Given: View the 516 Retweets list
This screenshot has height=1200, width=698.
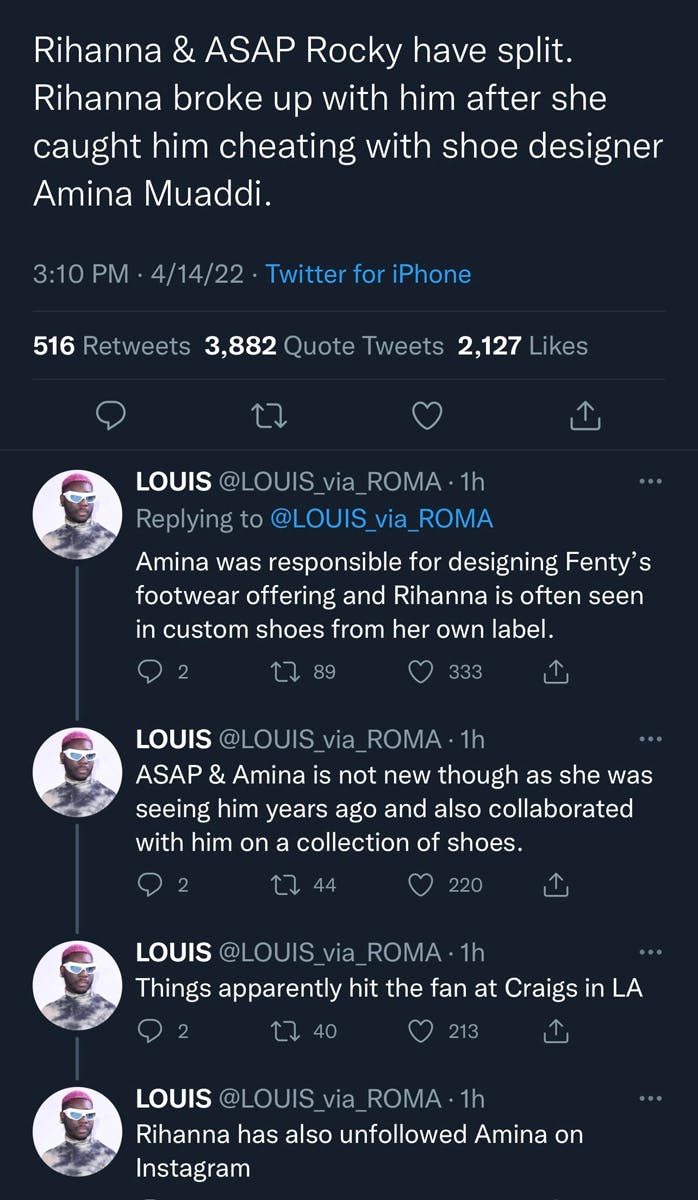Looking at the screenshot, I should [x=112, y=346].
